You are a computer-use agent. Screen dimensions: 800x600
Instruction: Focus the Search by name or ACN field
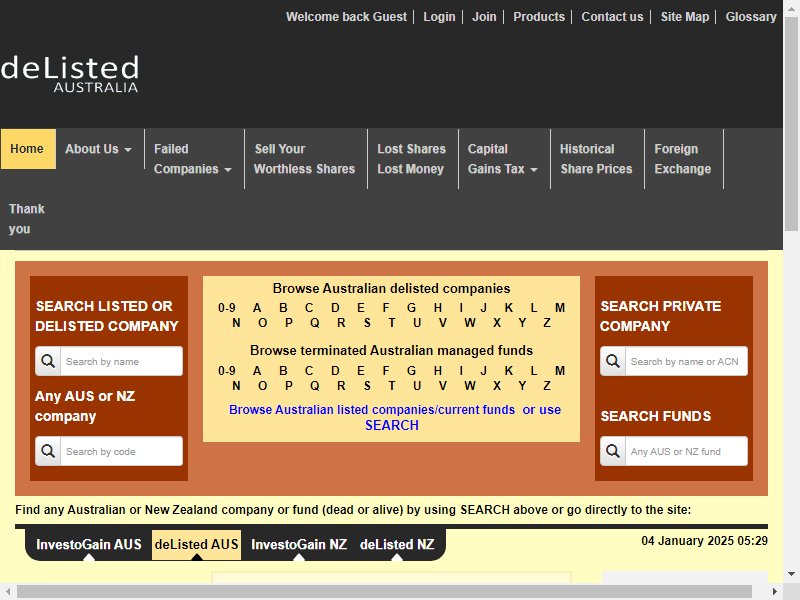686,361
